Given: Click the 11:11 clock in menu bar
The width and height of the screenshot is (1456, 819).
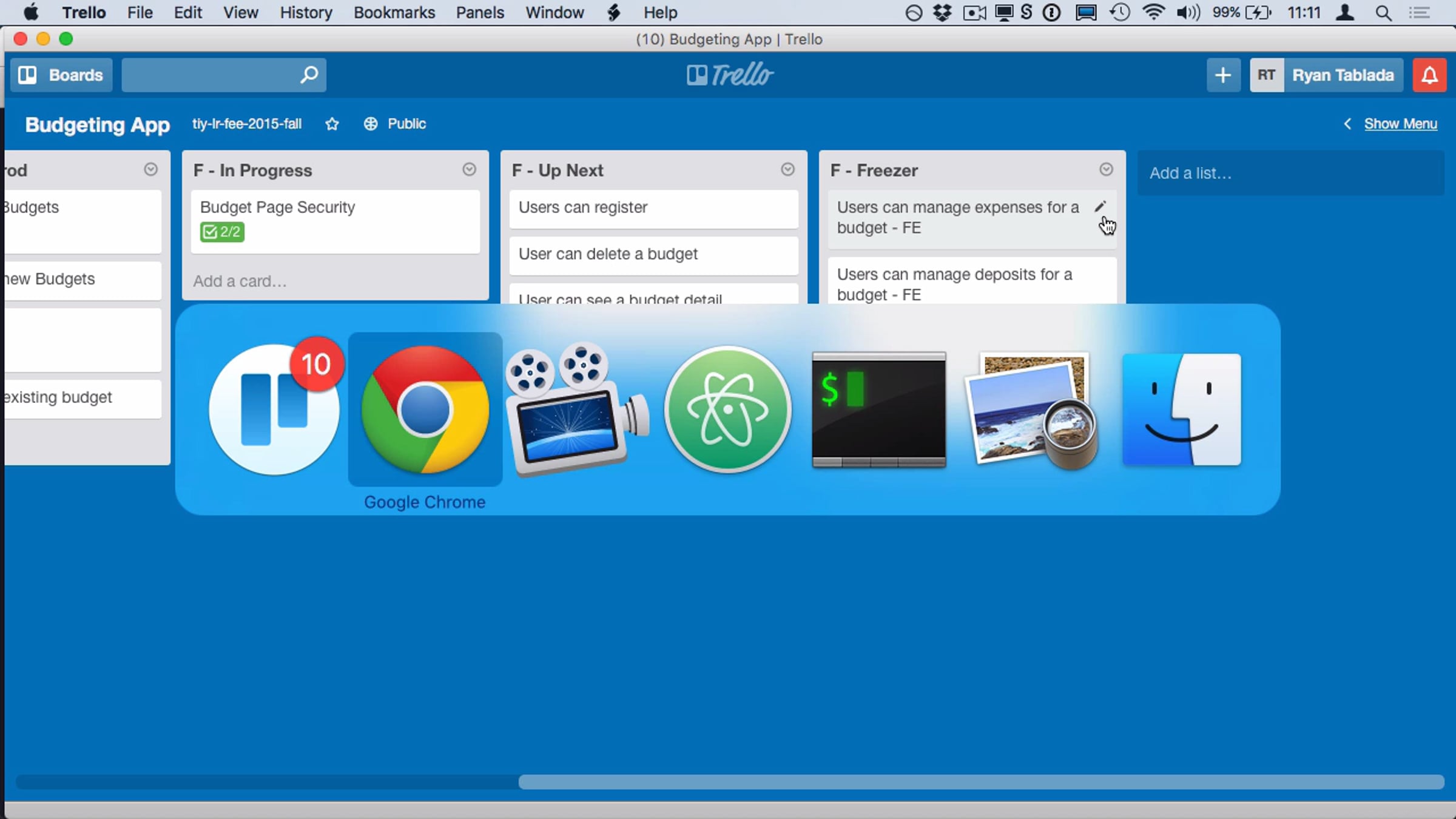Looking at the screenshot, I should pos(1304,12).
